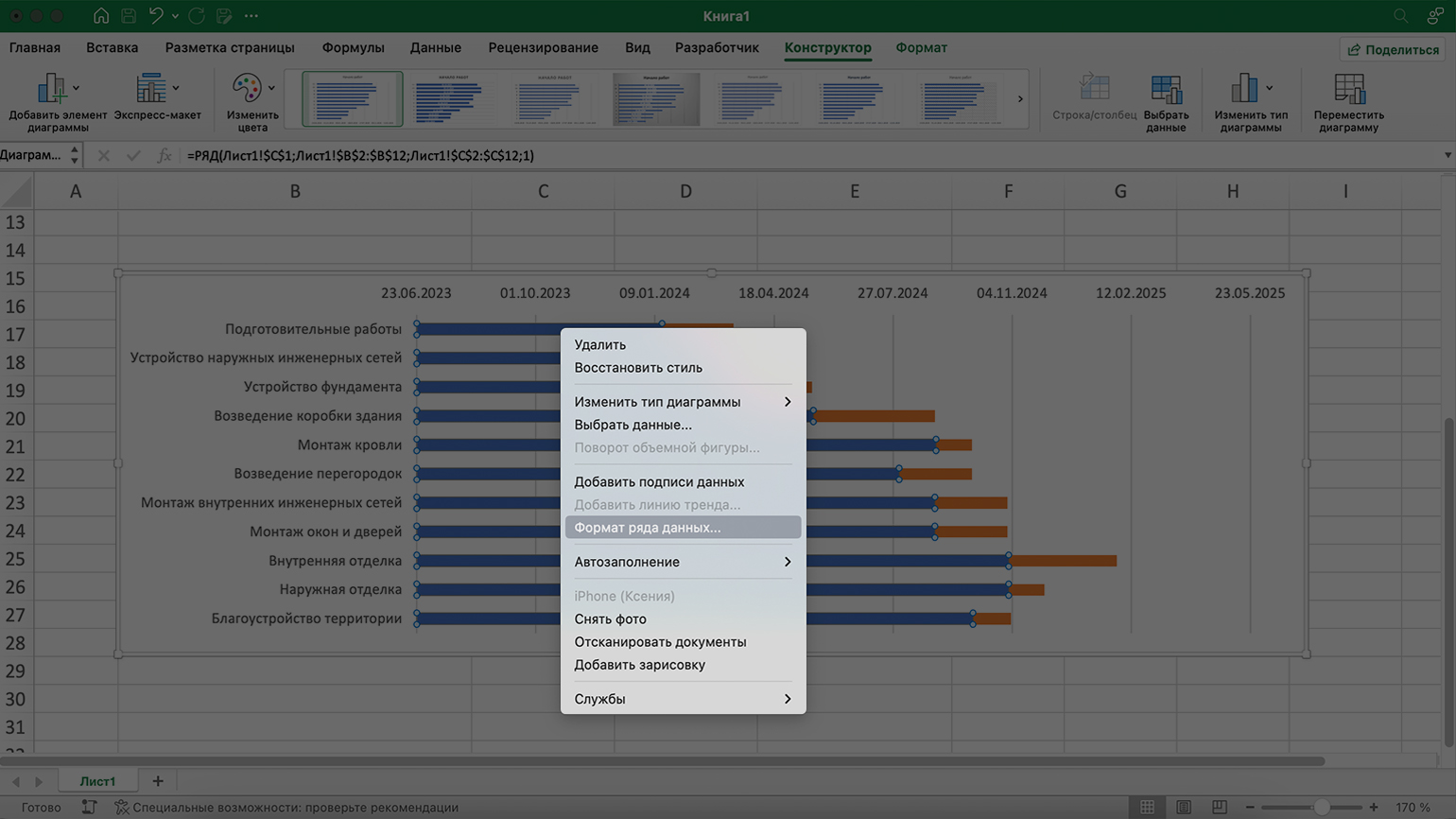Click the Redo icon
1456x819 pixels.
[x=197, y=16]
